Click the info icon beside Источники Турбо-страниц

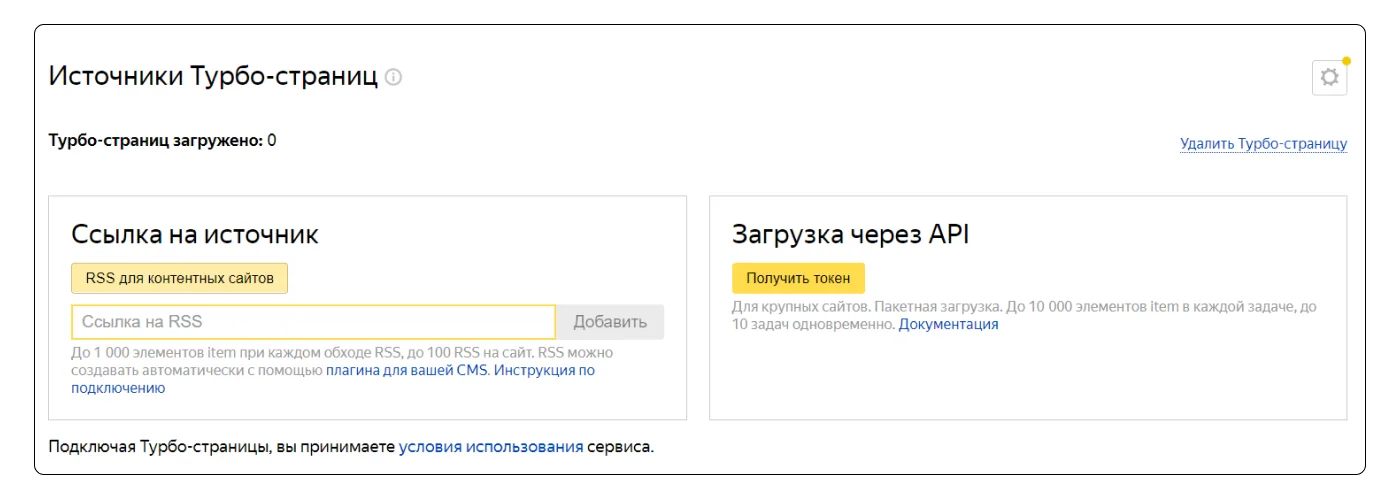394,77
